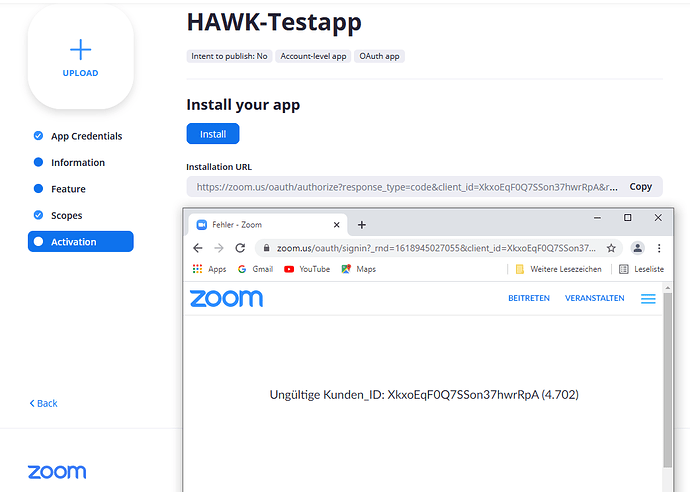690x492 pixels.
Task: Open the Scopes step
Action: 58,215
